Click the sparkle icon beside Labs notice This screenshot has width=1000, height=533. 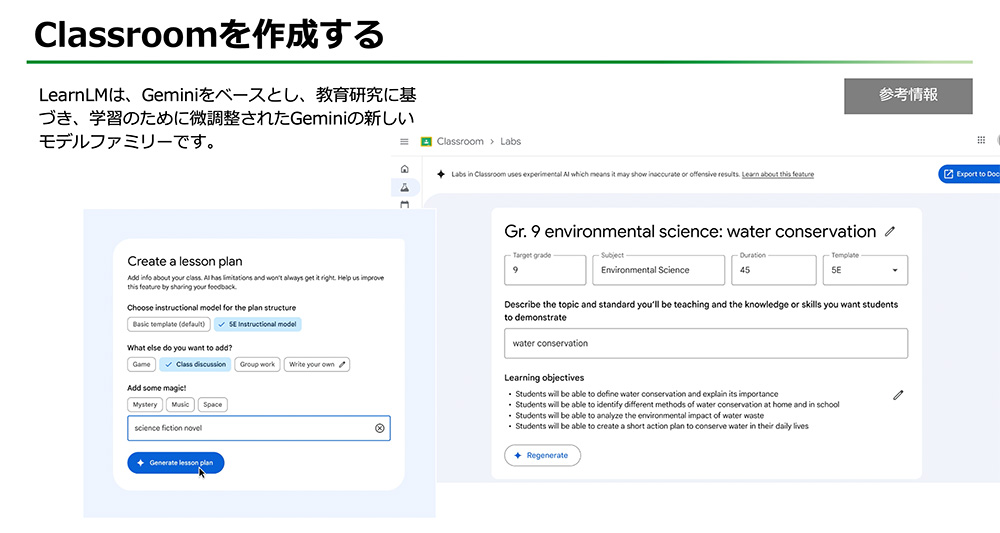pos(441,174)
